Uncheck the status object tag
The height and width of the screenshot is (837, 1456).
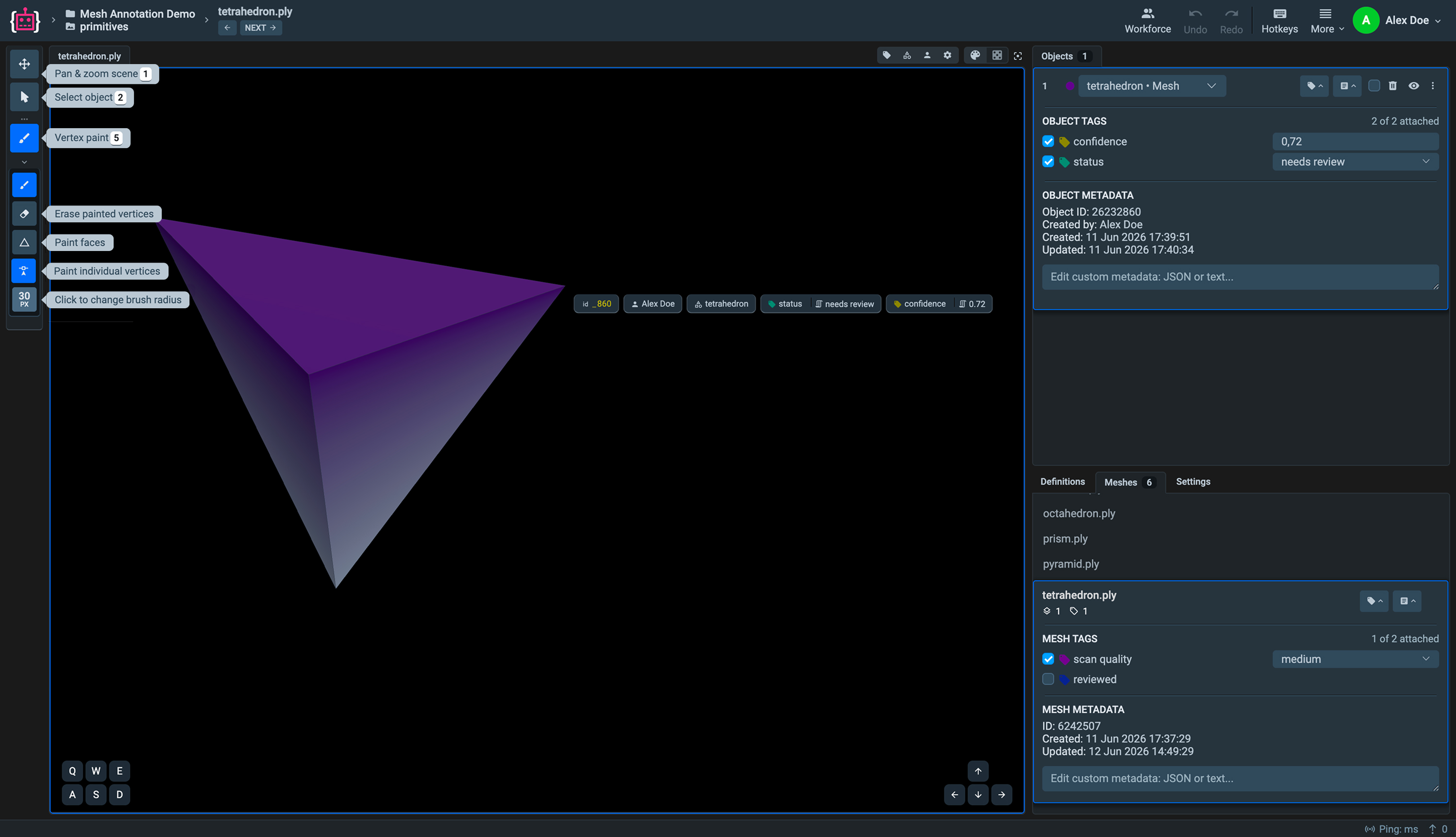pos(1048,162)
